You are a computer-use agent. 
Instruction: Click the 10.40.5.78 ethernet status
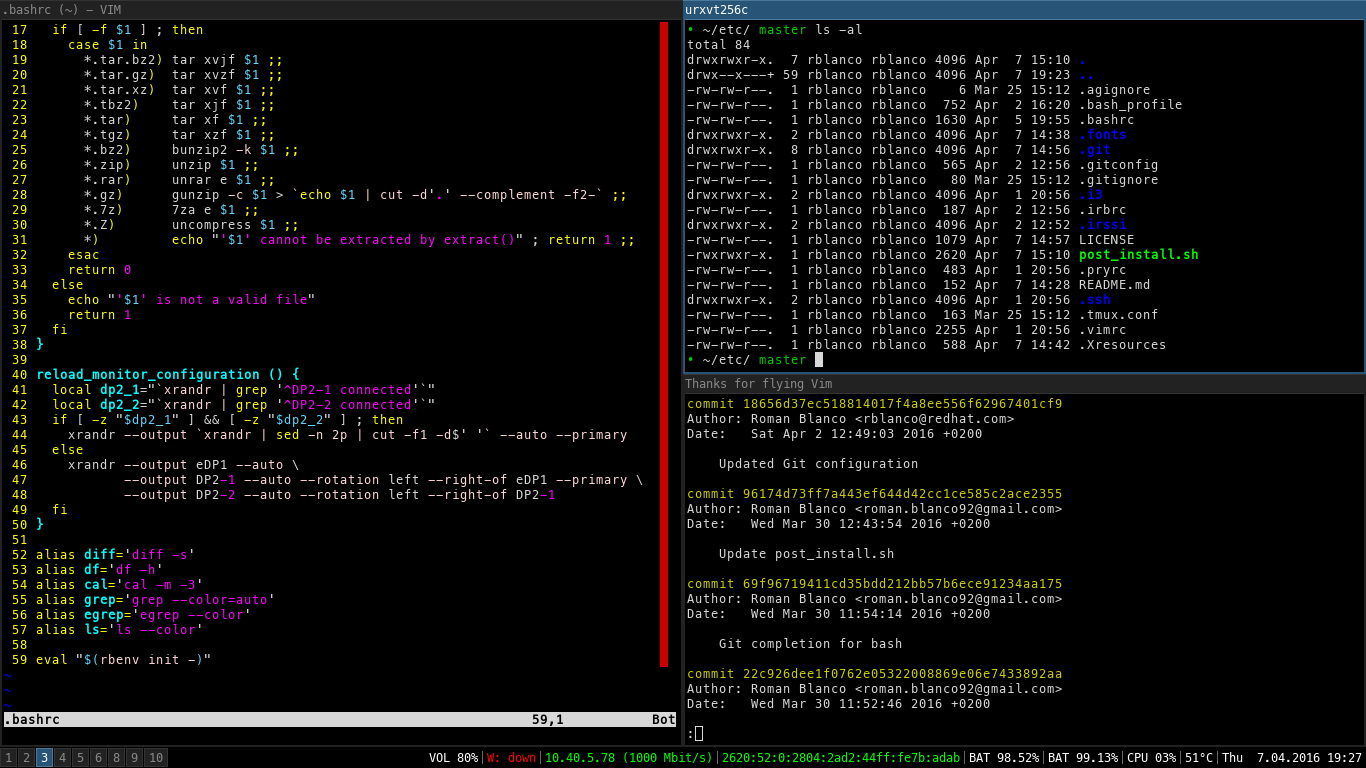pyautogui.click(x=629, y=758)
